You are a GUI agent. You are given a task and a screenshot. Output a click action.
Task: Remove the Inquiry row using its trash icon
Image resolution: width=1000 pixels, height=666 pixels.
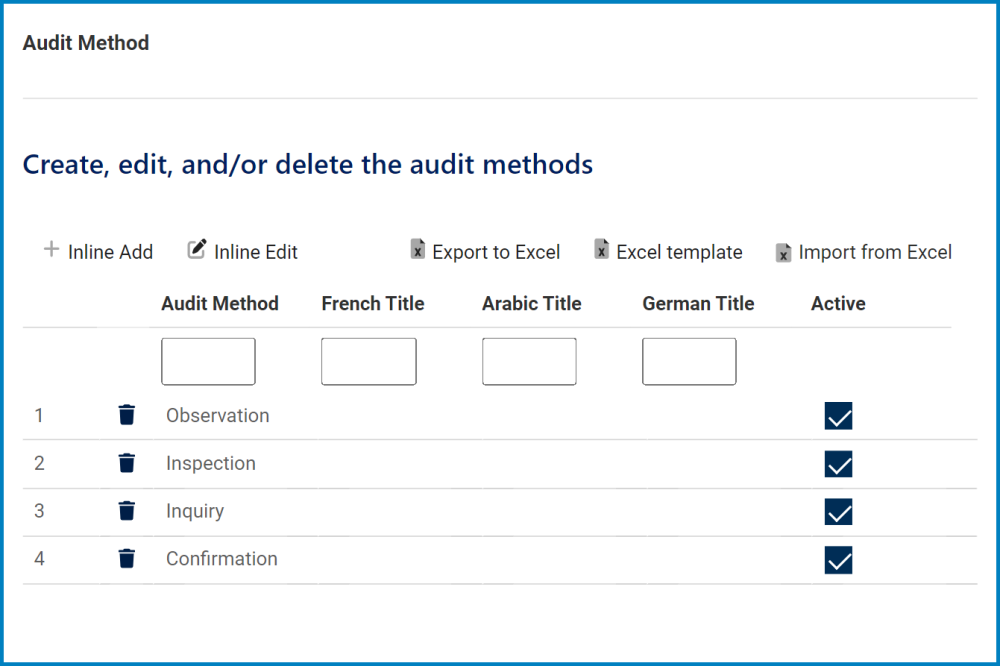126,510
